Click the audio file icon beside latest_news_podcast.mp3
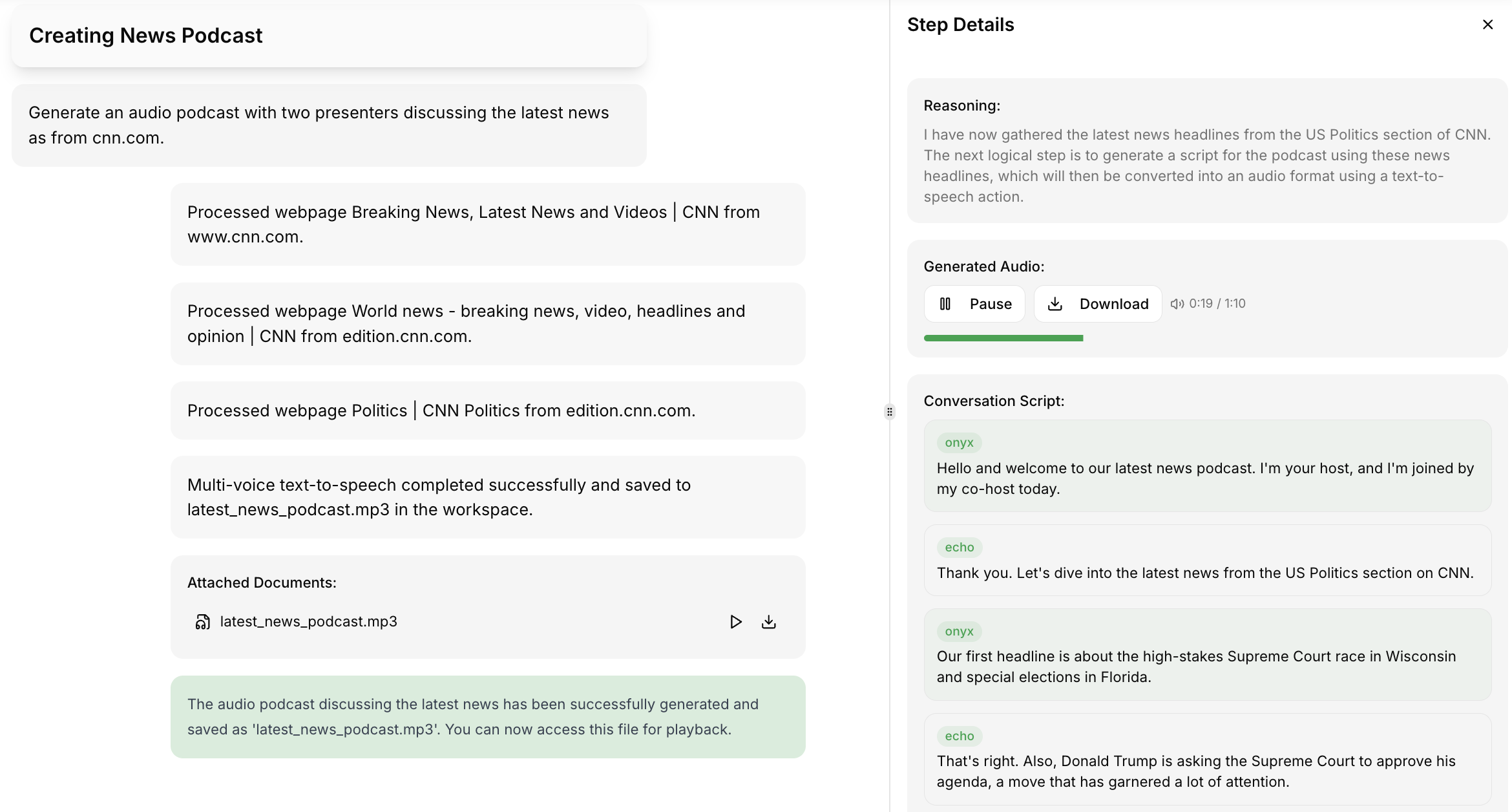Viewport: 1512px width, 812px height. pyautogui.click(x=202, y=622)
